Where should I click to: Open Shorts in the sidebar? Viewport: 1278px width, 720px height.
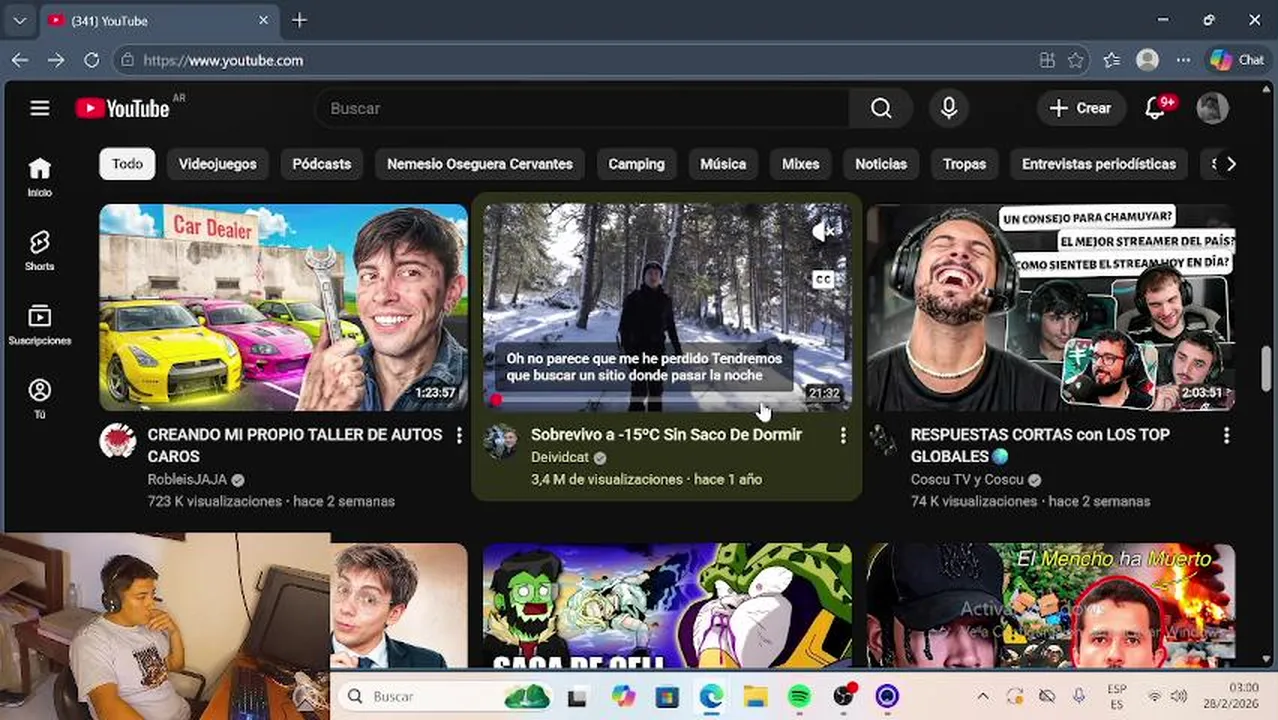[x=40, y=251]
